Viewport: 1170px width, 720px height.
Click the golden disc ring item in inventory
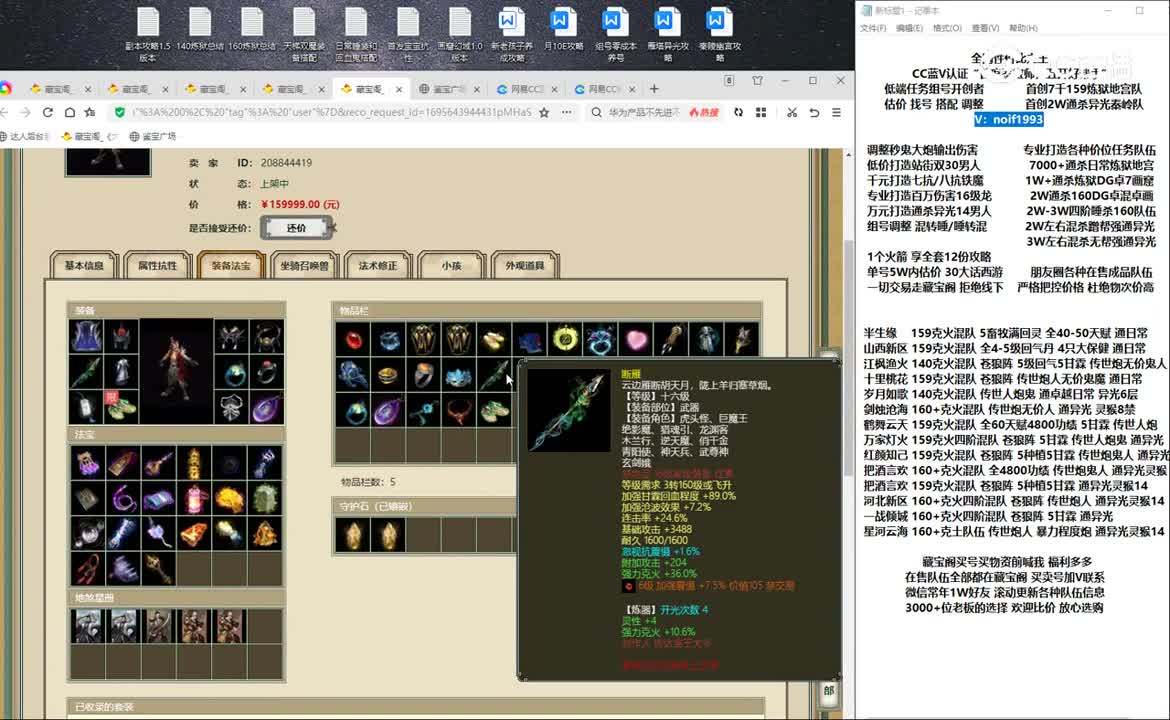coord(565,339)
